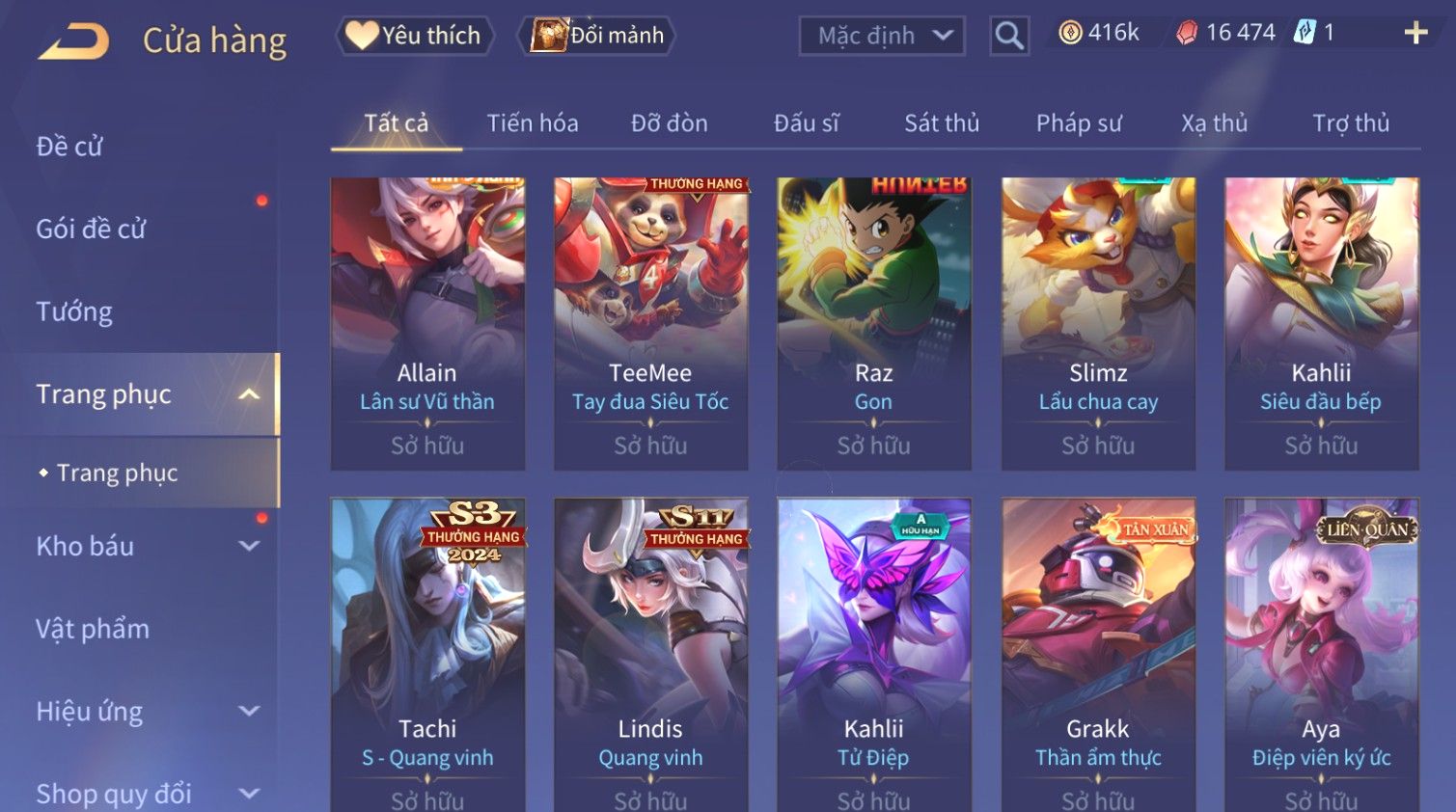This screenshot has width=1456, height=812.
Task: Expand the Hiệu ứng sidebar section
Action: coord(249,712)
